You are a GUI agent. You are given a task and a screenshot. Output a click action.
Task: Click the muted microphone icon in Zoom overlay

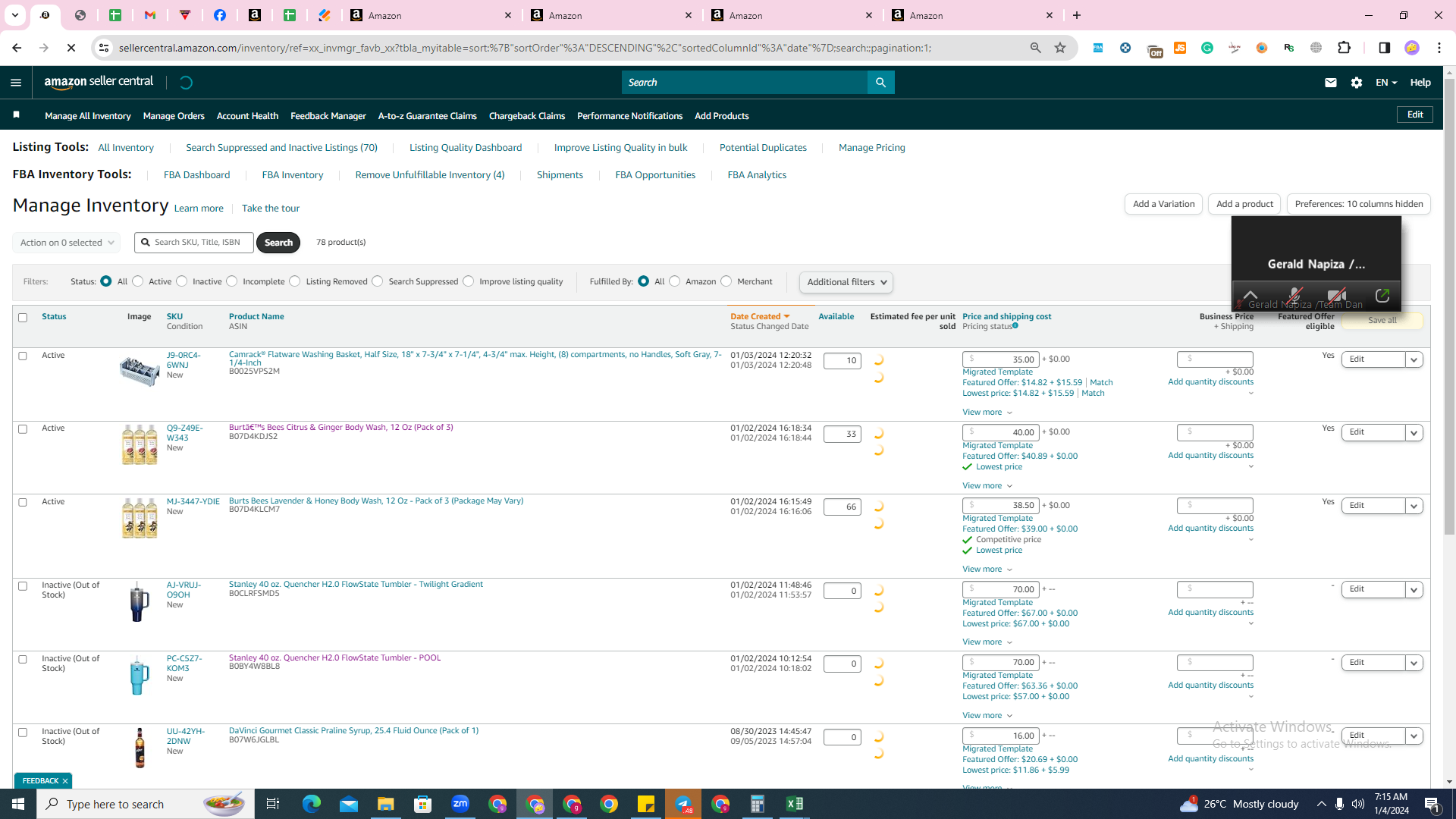(1294, 295)
